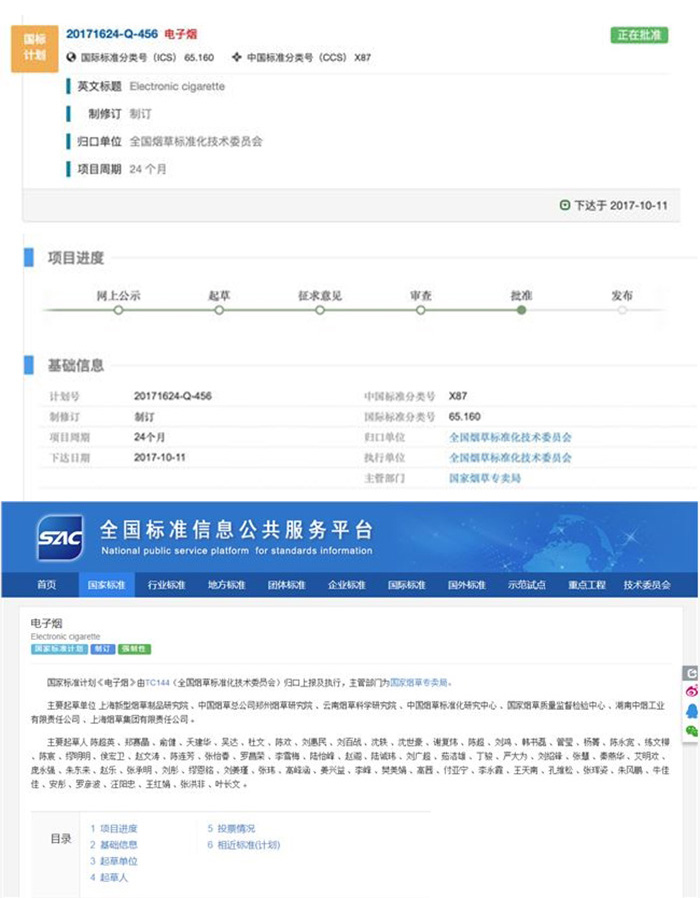Click the 2017-10-11 value in the 下达日期 row

click(x=160, y=458)
